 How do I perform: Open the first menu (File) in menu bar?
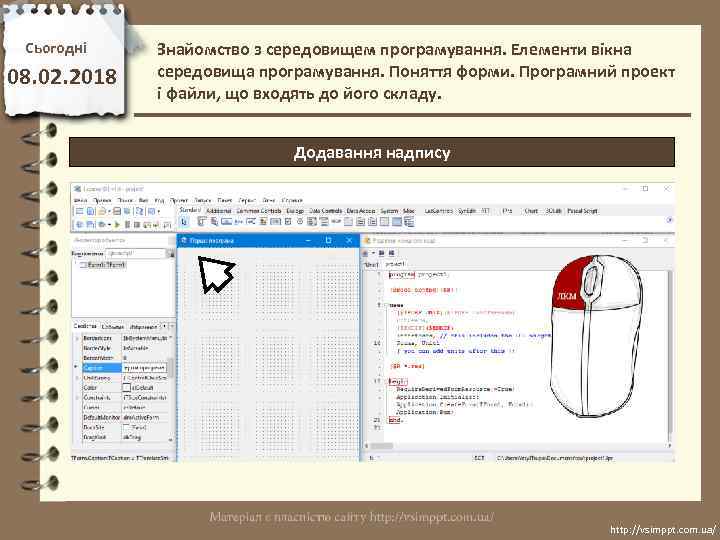tap(80, 200)
